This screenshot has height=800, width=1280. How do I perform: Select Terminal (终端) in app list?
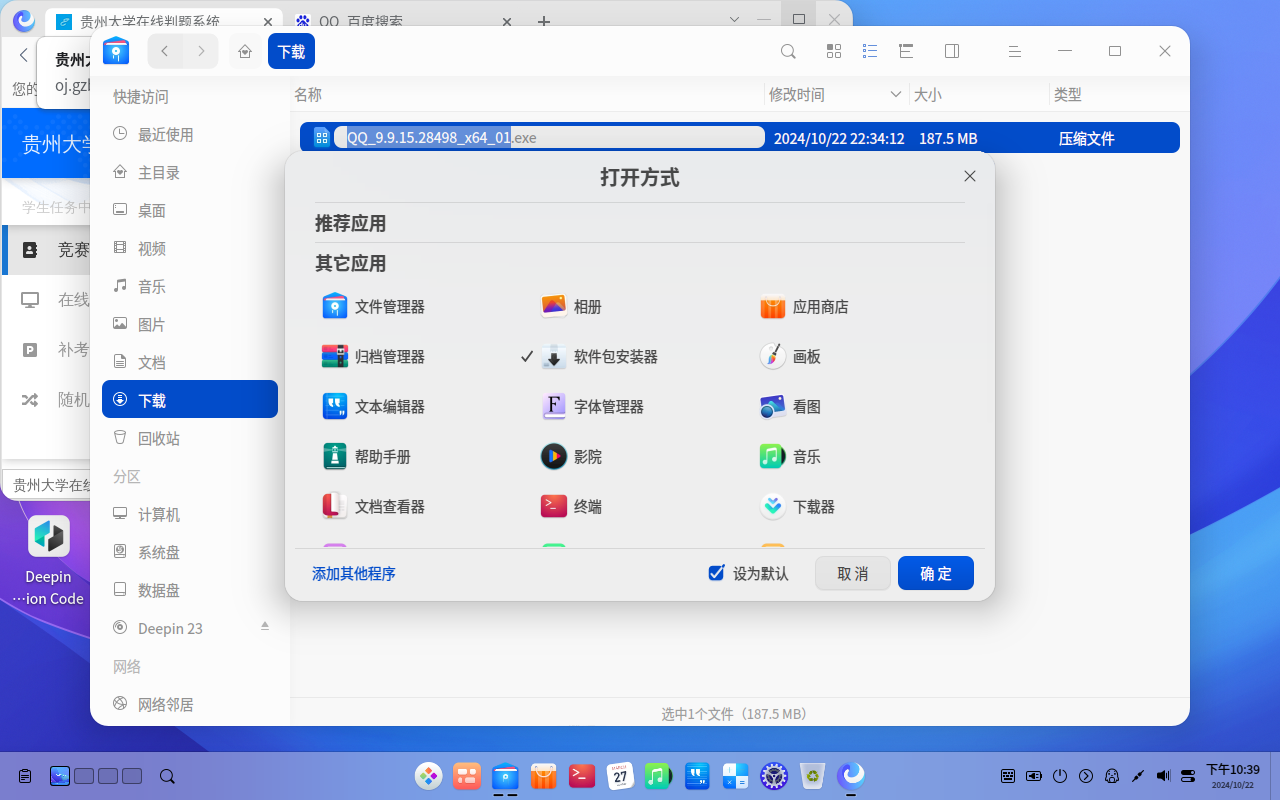572,507
